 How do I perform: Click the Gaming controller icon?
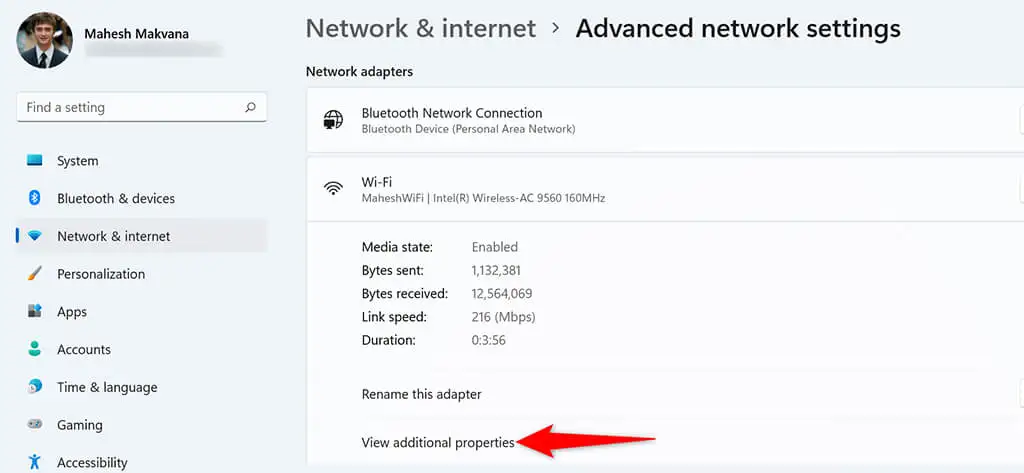coord(35,425)
